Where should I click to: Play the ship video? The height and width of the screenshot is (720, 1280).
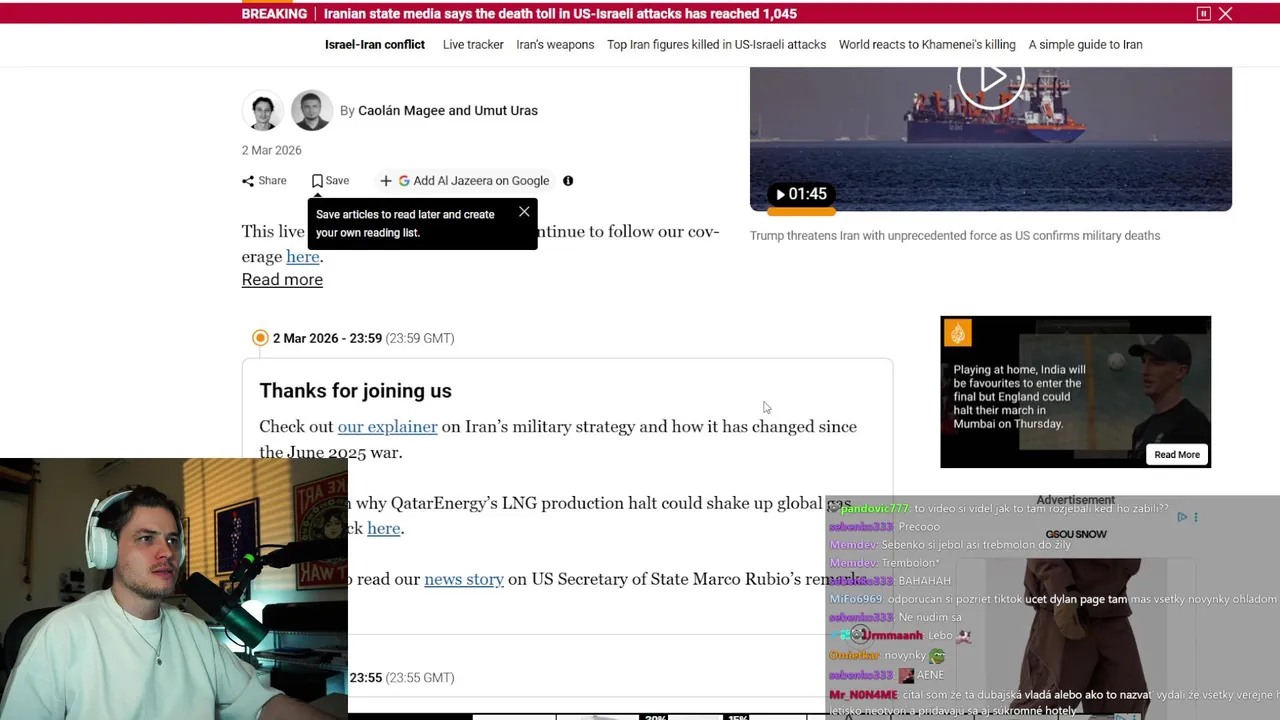991,77
